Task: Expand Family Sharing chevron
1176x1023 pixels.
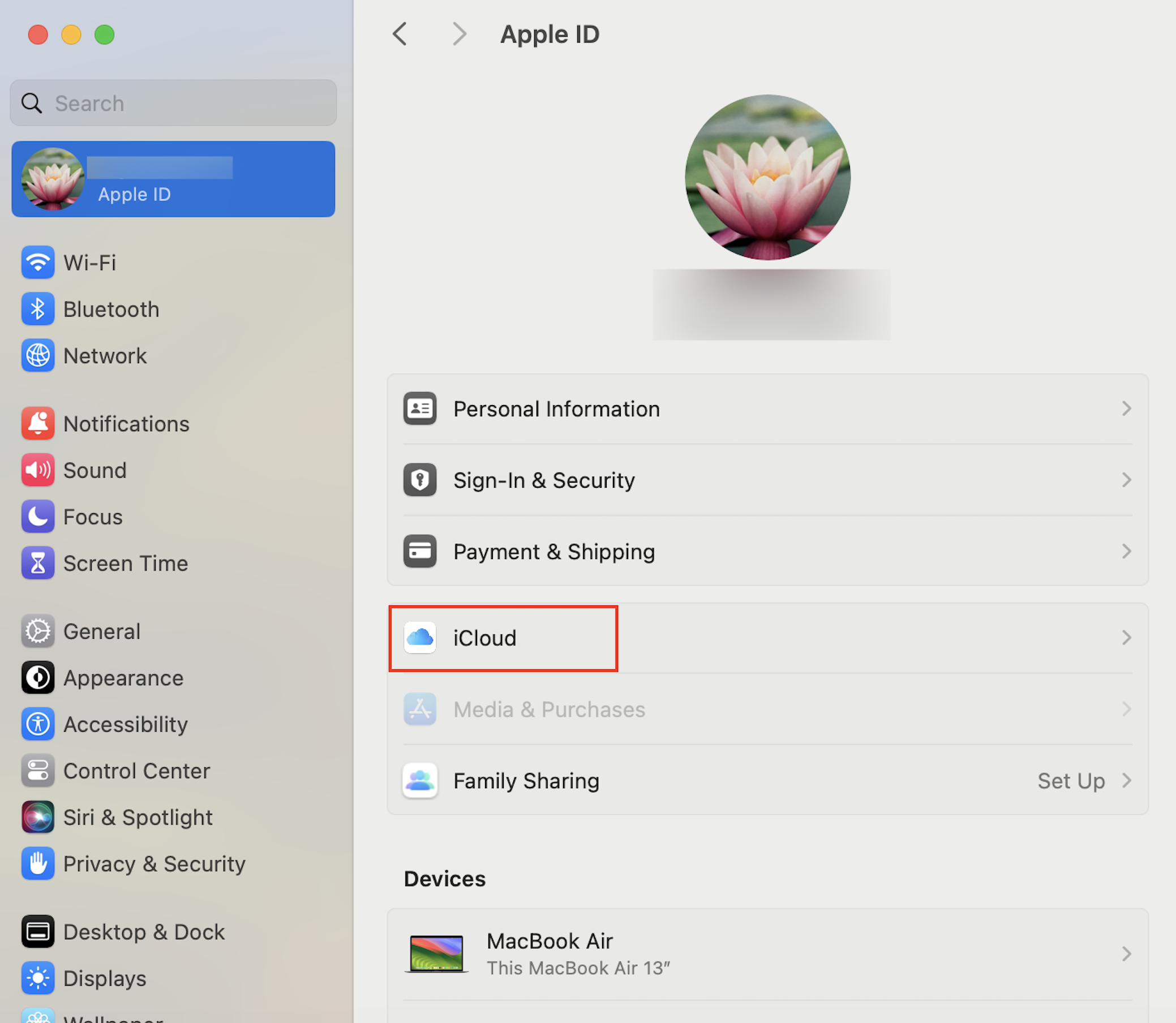Action: tap(1126, 780)
